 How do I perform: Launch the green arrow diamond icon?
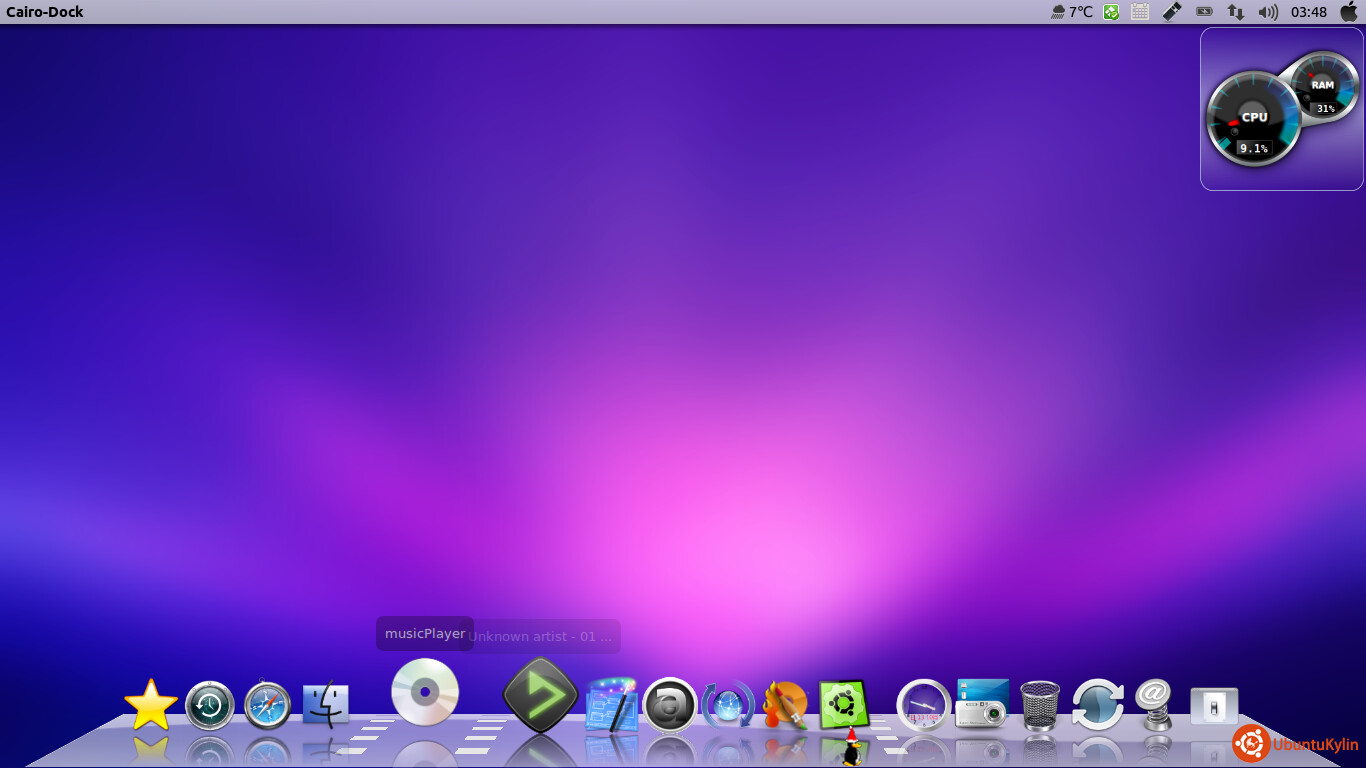[x=540, y=694]
